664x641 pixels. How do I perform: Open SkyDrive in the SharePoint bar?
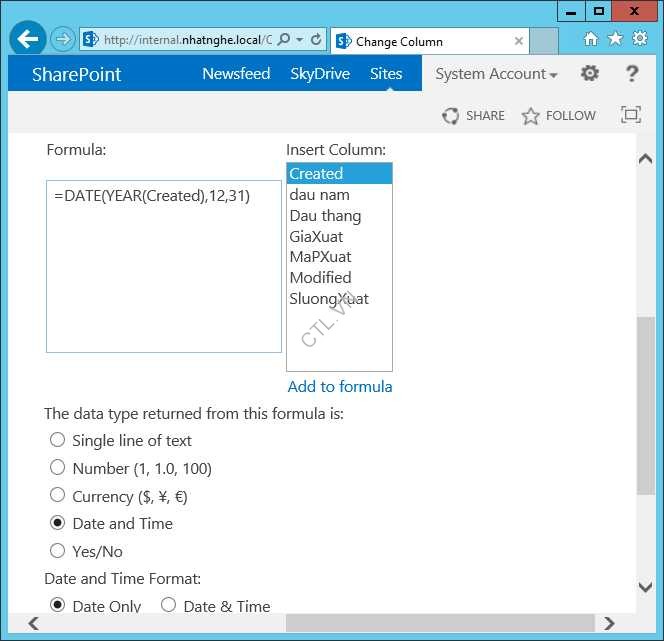320,74
